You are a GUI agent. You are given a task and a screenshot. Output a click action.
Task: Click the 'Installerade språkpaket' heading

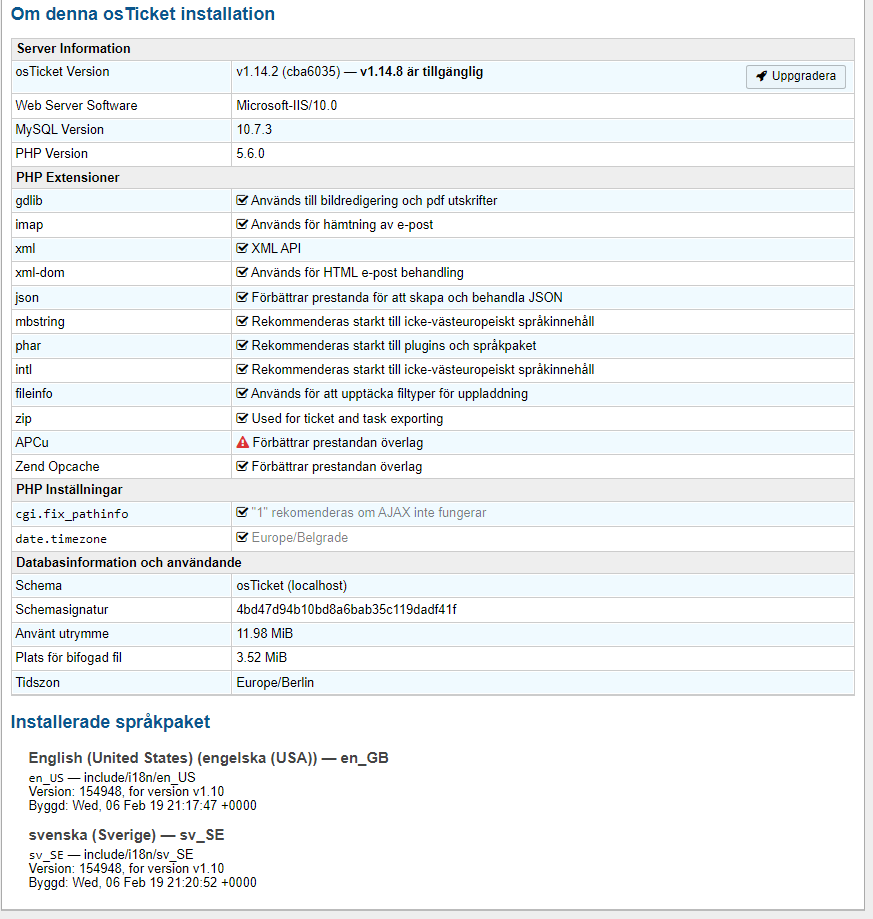click(110, 721)
